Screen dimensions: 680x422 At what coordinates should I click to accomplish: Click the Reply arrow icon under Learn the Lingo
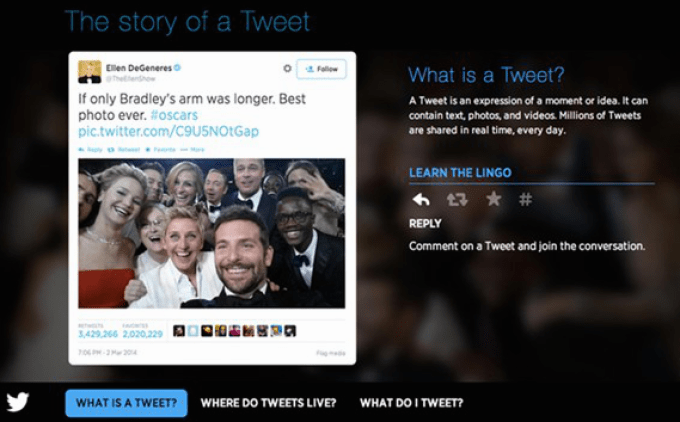click(421, 200)
